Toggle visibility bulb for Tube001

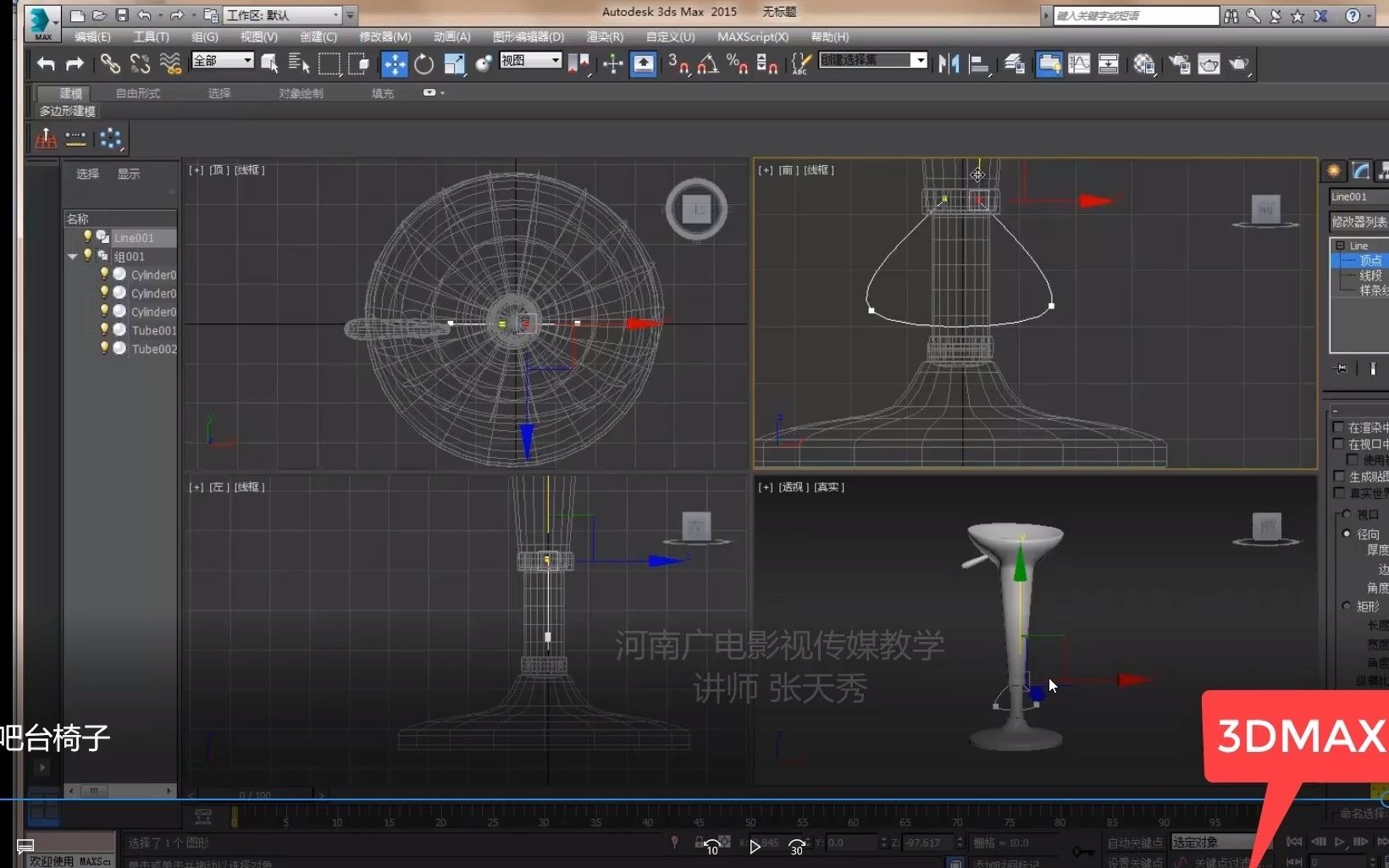[104, 329]
